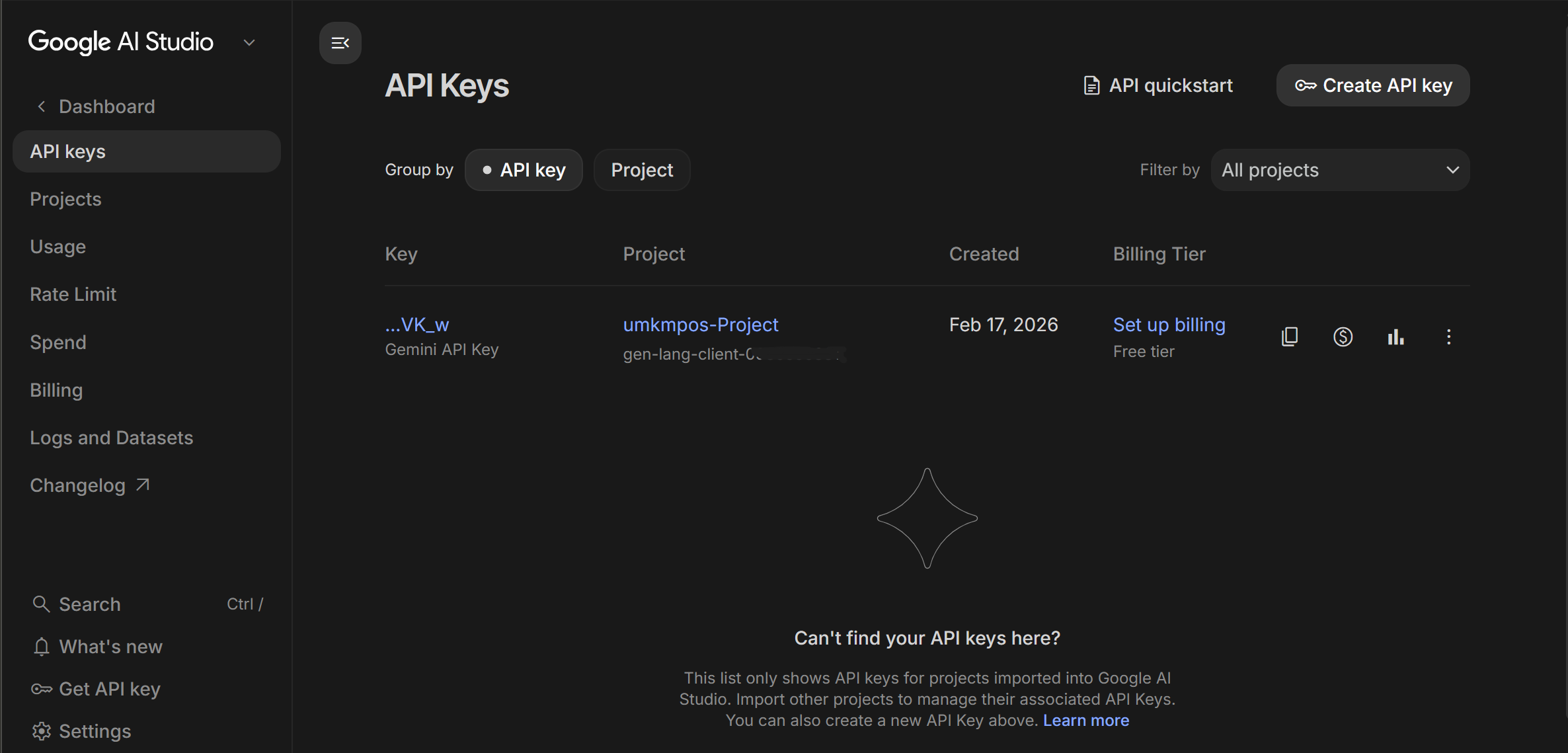
Task: Open Billing in the sidebar
Action: point(56,390)
